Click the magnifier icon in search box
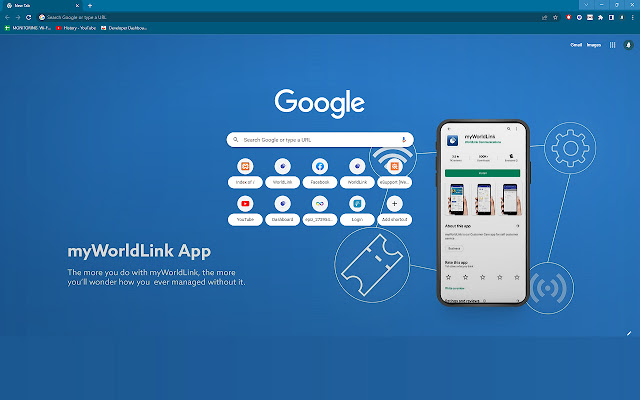Image resolution: width=640 pixels, height=400 pixels. pyautogui.click(x=236, y=140)
